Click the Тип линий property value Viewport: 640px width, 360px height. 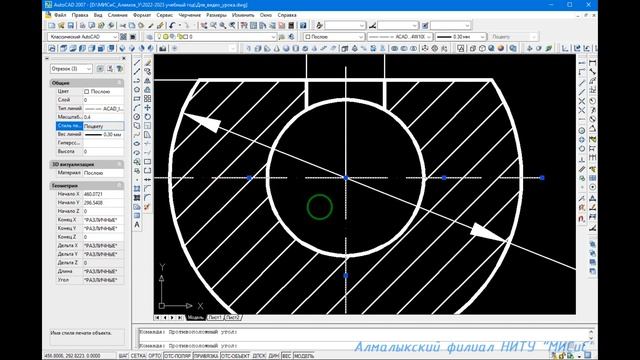click(103, 109)
